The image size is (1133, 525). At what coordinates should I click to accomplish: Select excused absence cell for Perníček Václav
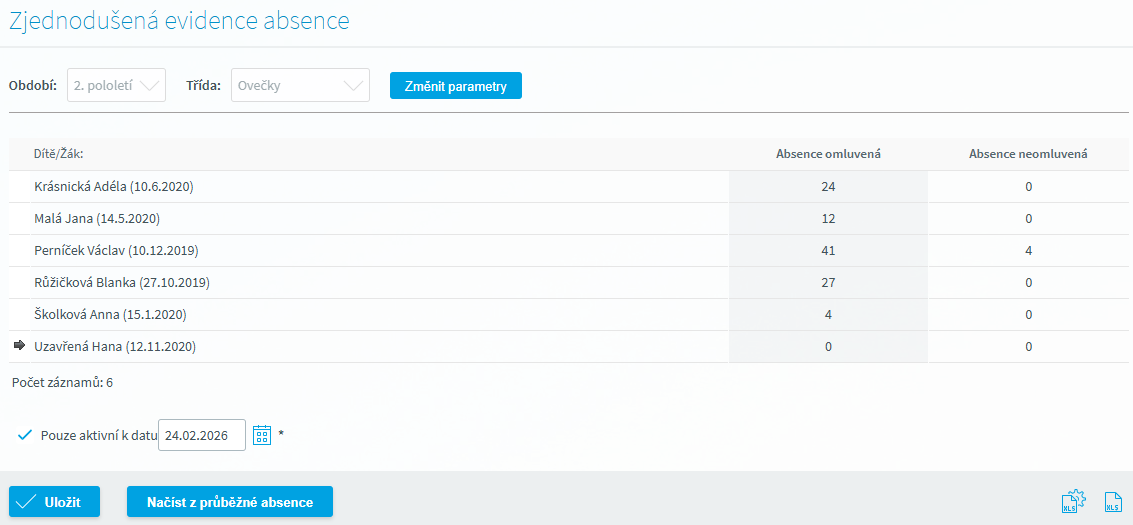click(x=828, y=250)
